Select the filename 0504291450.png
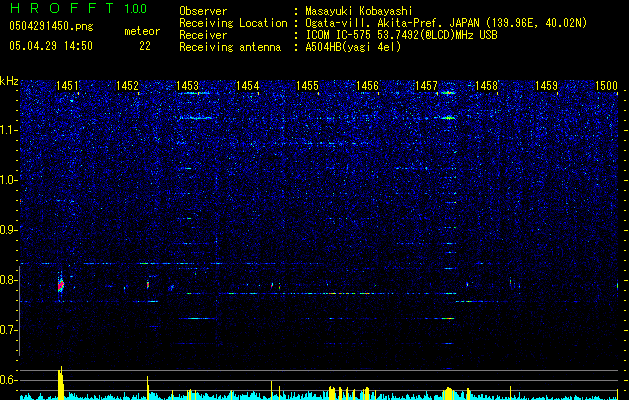629x400 pixels. (51, 27)
